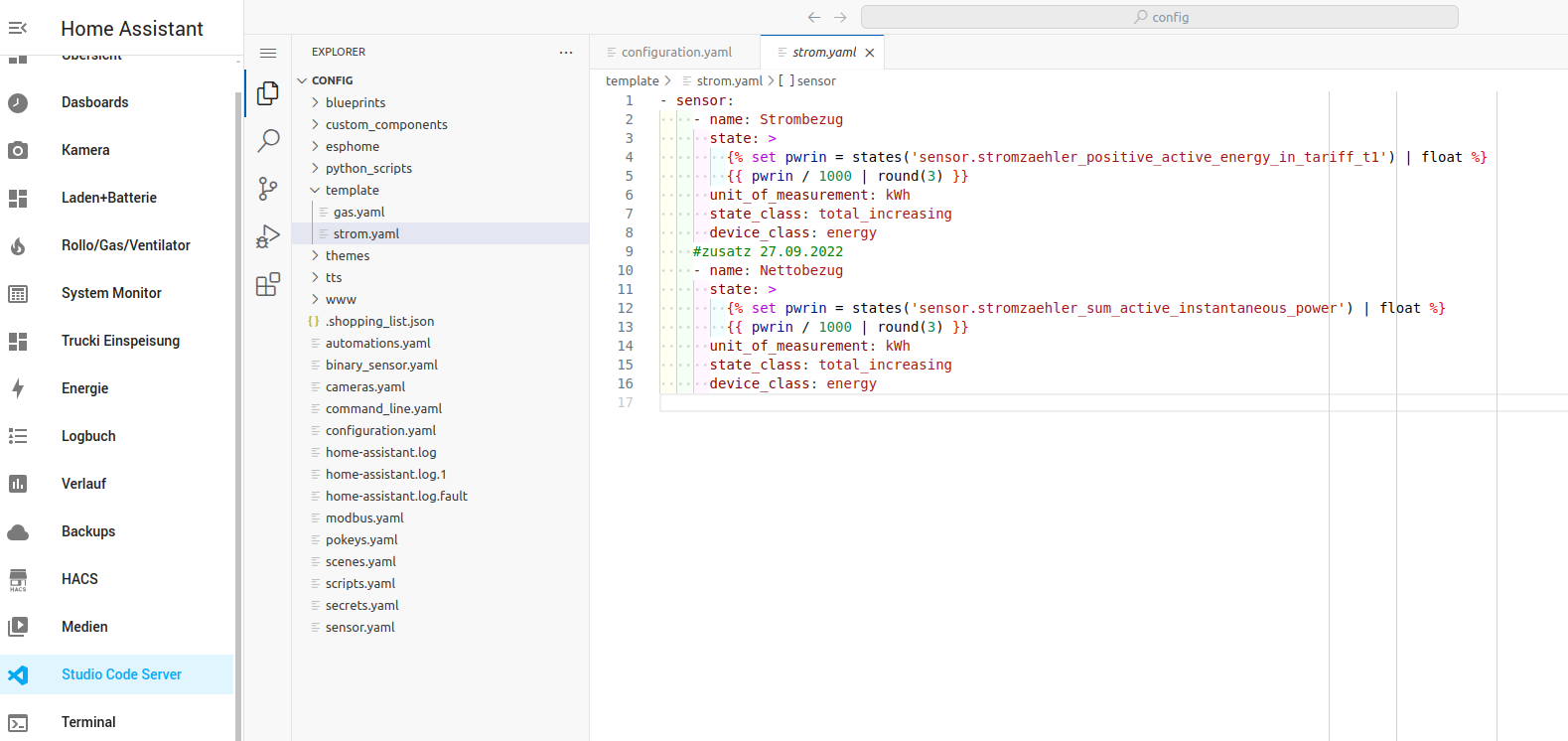The height and width of the screenshot is (741, 1568).
Task: Place cursor on empty line 17
Action: (x=1113, y=402)
